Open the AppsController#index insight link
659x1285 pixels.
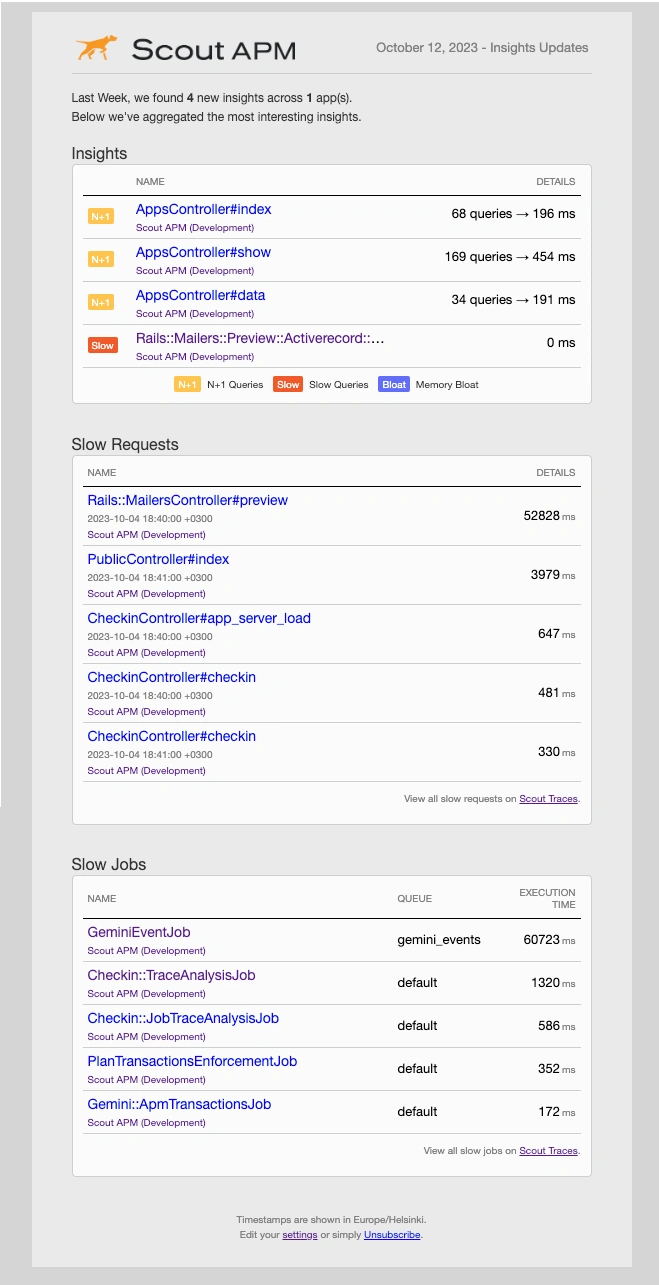tap(204, 210)
